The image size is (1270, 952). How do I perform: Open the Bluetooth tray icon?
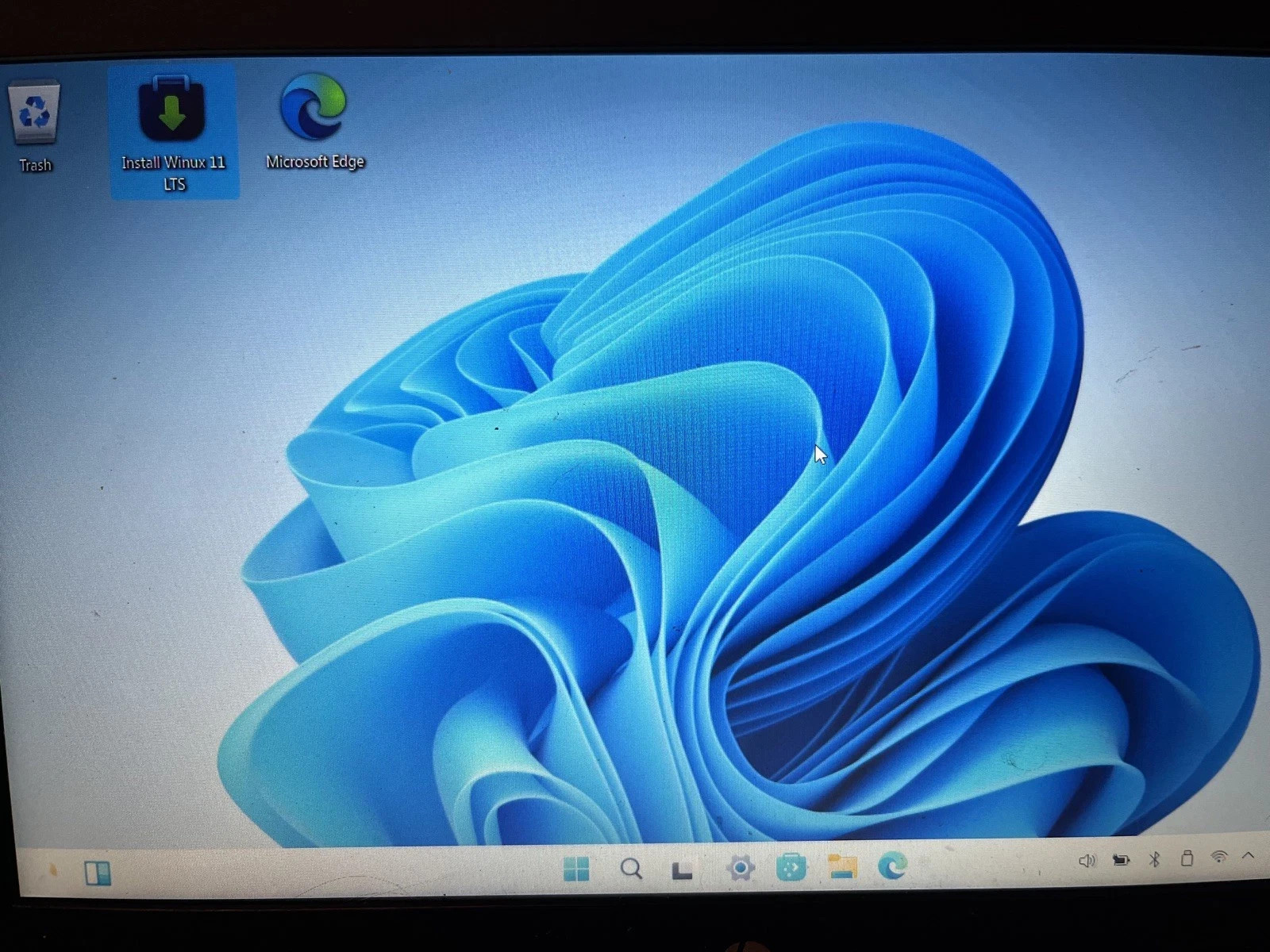[x=1155, y=859]
